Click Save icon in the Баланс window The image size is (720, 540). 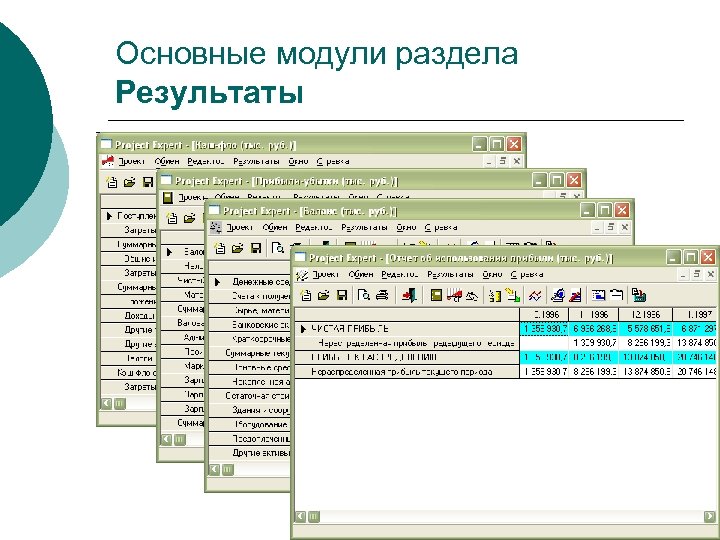click(256, 248)
